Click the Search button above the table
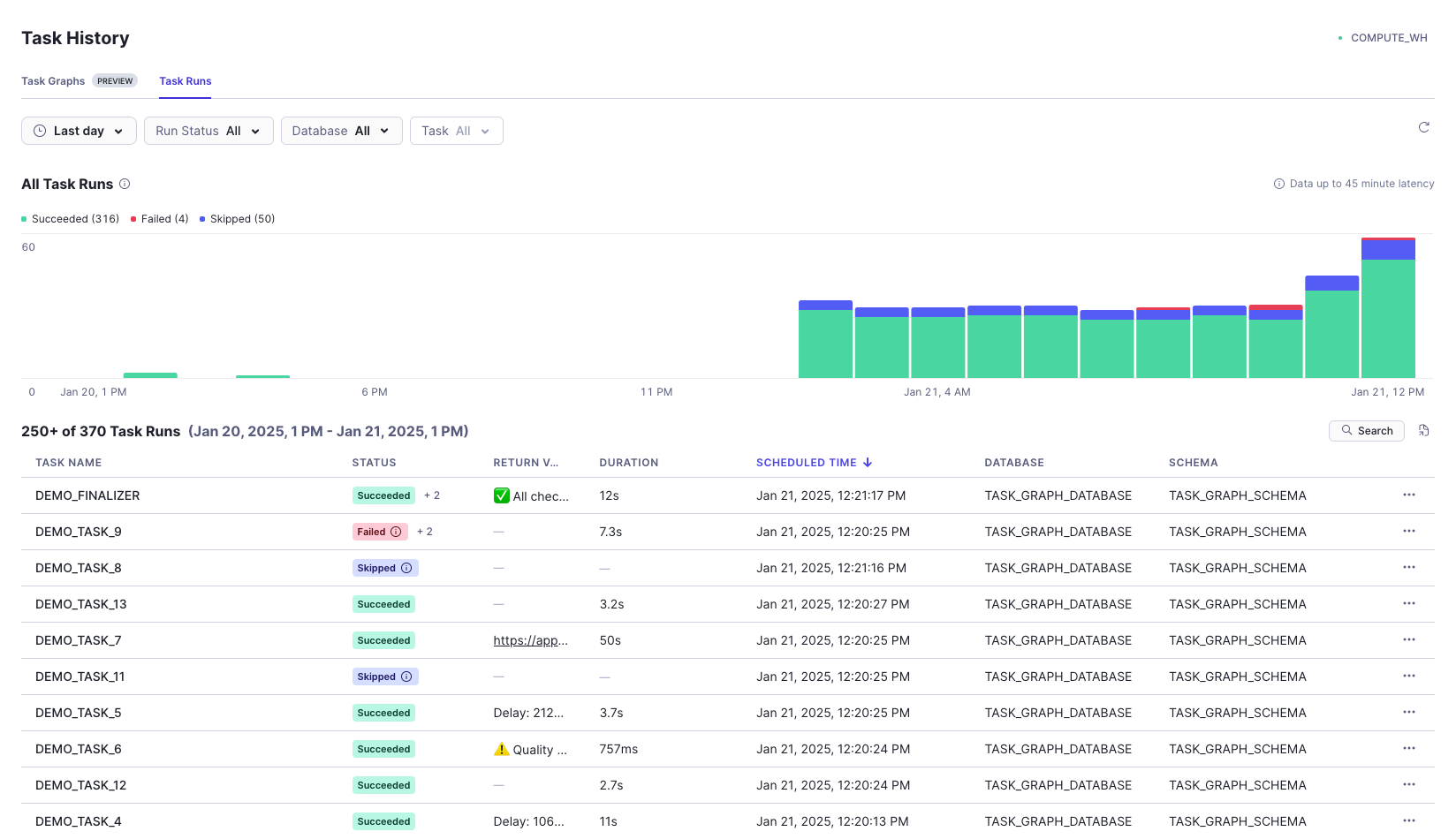The height and width of the screenshot is (839, 1456). click(x=1367, y=430)
